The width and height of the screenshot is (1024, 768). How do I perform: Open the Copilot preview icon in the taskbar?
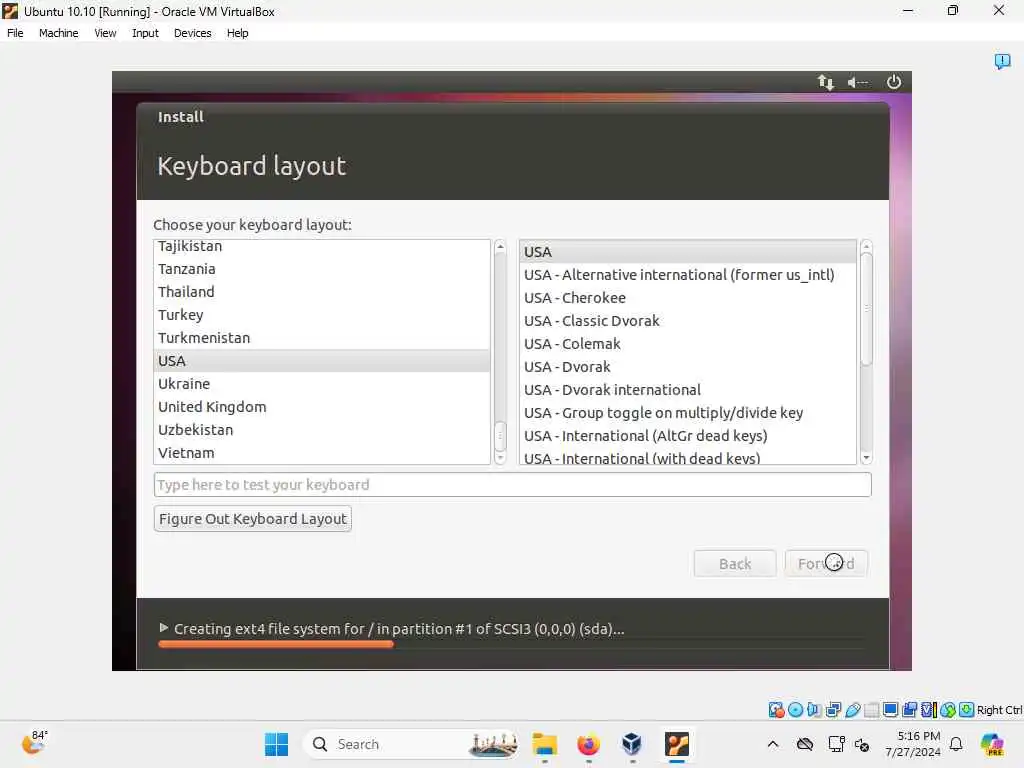(992, 744)
